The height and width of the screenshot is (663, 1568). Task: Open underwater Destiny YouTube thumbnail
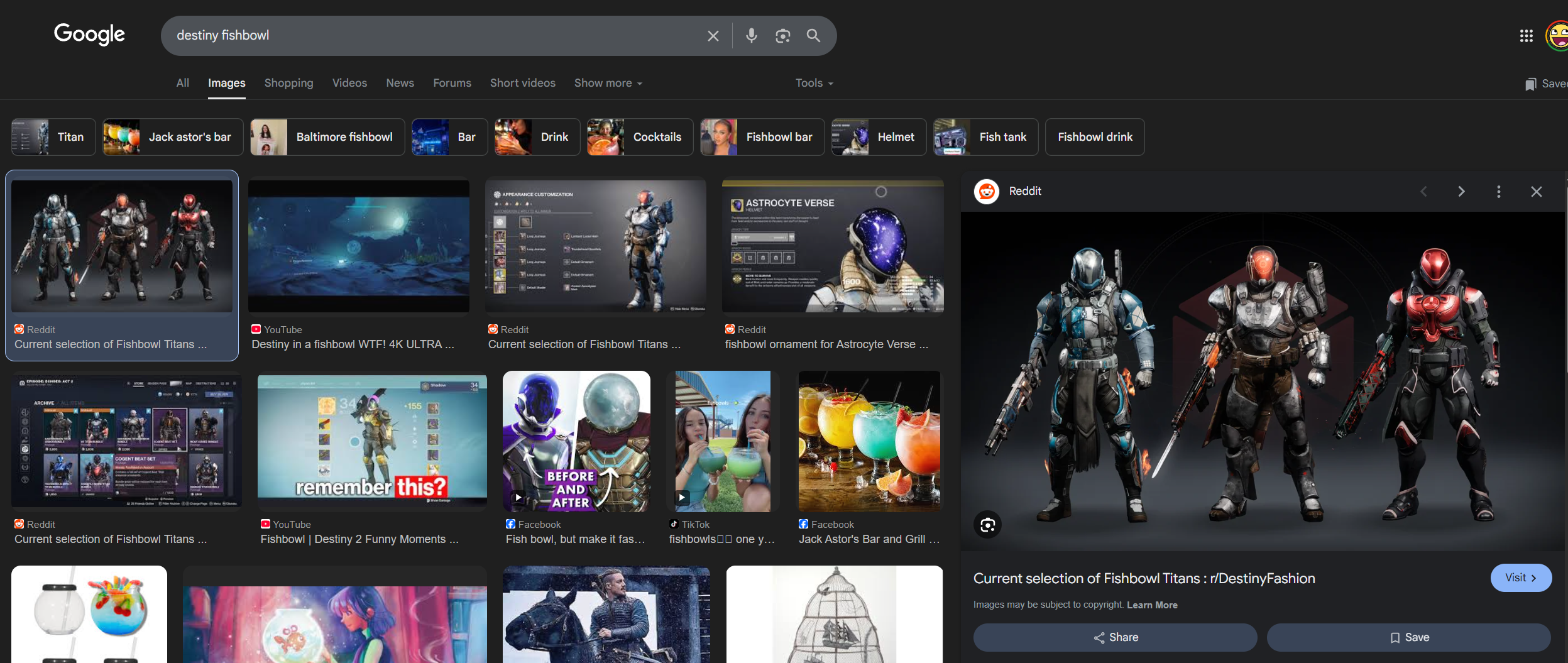pos(359,246)
